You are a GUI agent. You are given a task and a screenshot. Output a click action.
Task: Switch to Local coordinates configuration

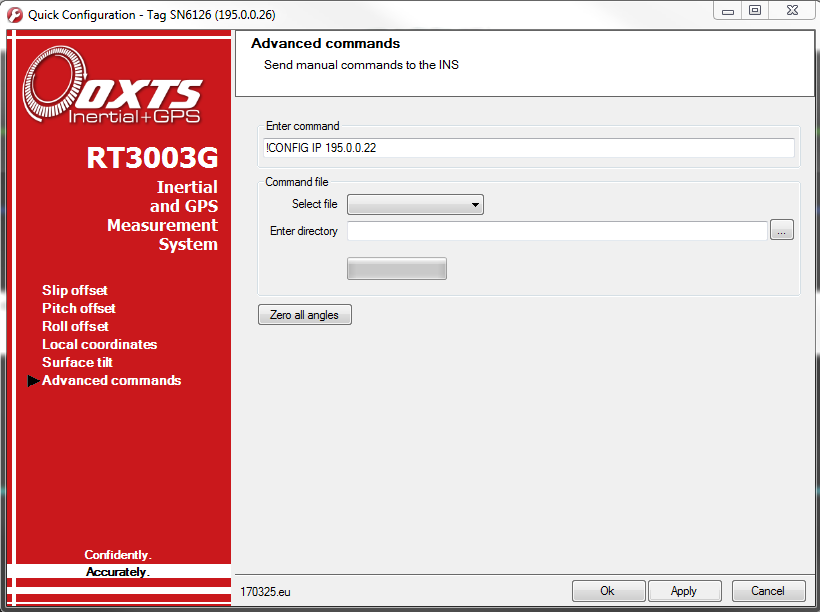point(99,344)
